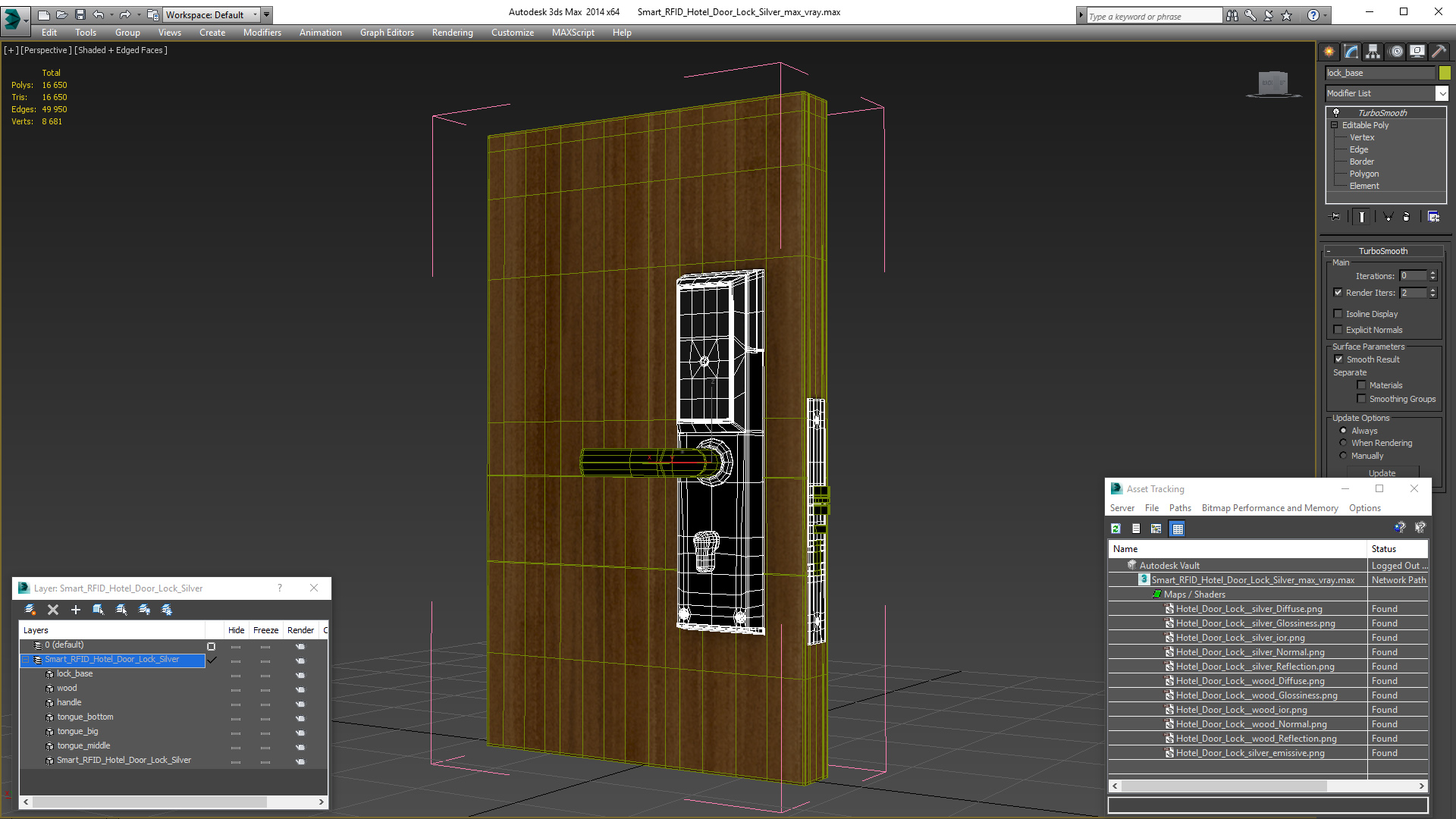Add selected objects to layer plus icon
The width and height of the screenshot is (1456, 819).
pos(76,610)
